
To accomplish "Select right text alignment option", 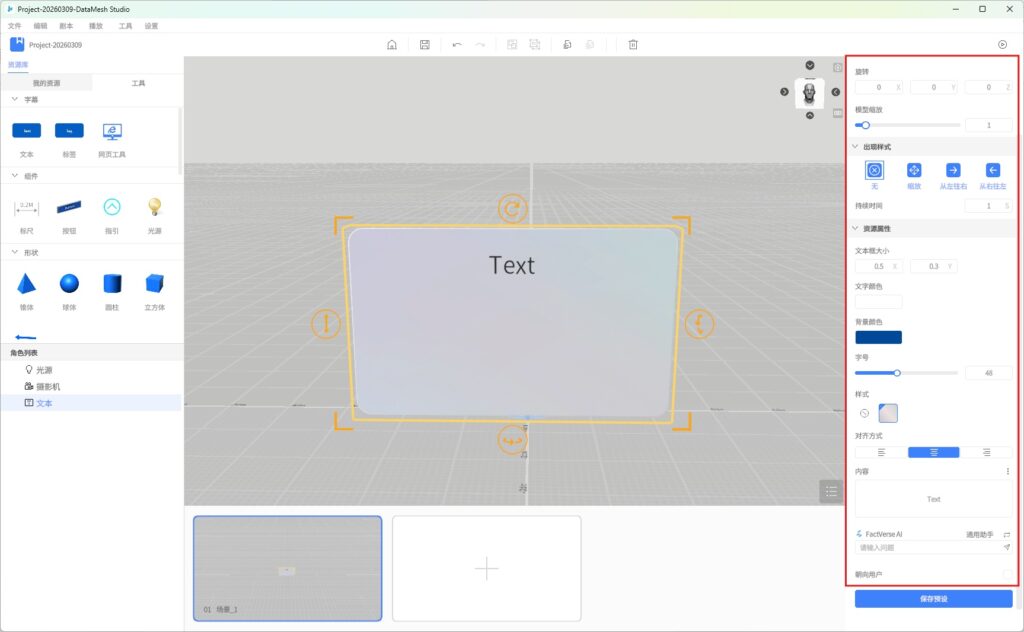I will [986, 452].
